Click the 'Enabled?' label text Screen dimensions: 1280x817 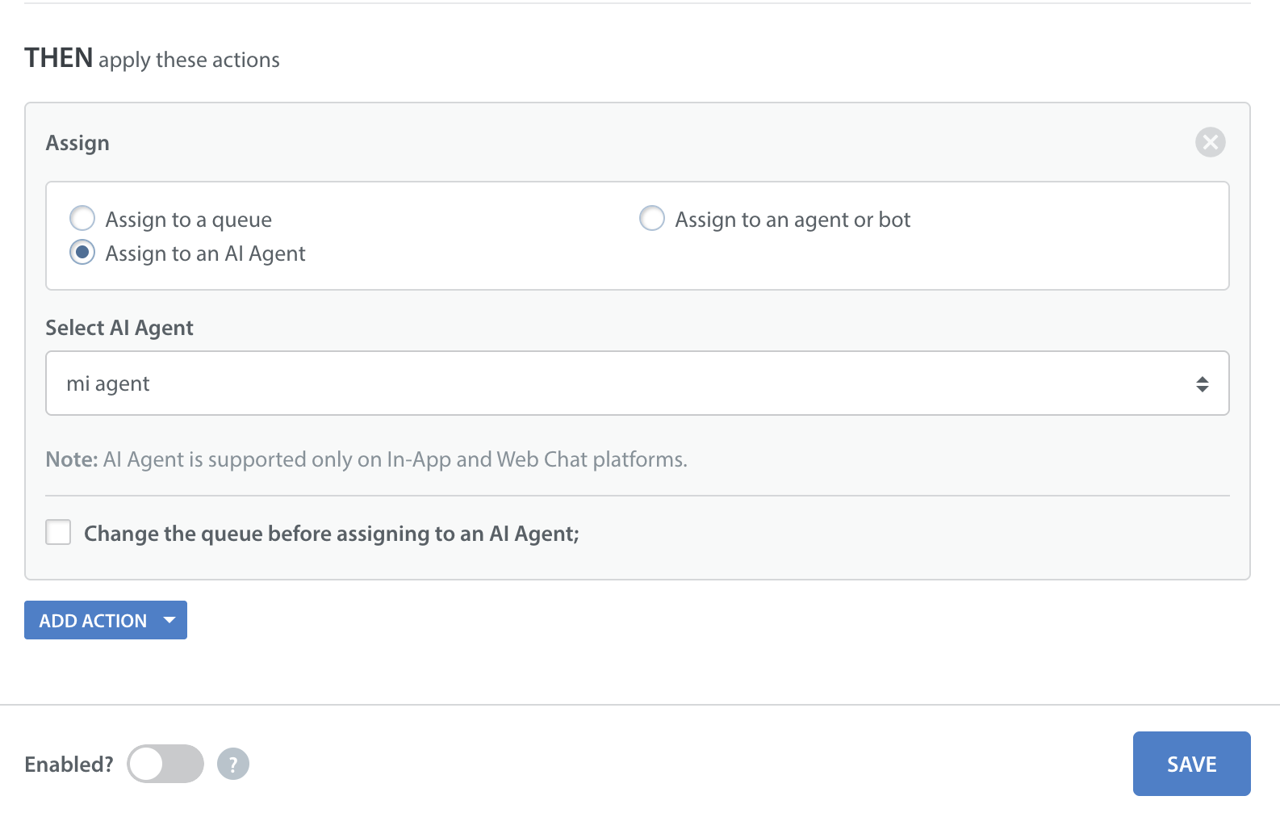click(x=69, y=765)
